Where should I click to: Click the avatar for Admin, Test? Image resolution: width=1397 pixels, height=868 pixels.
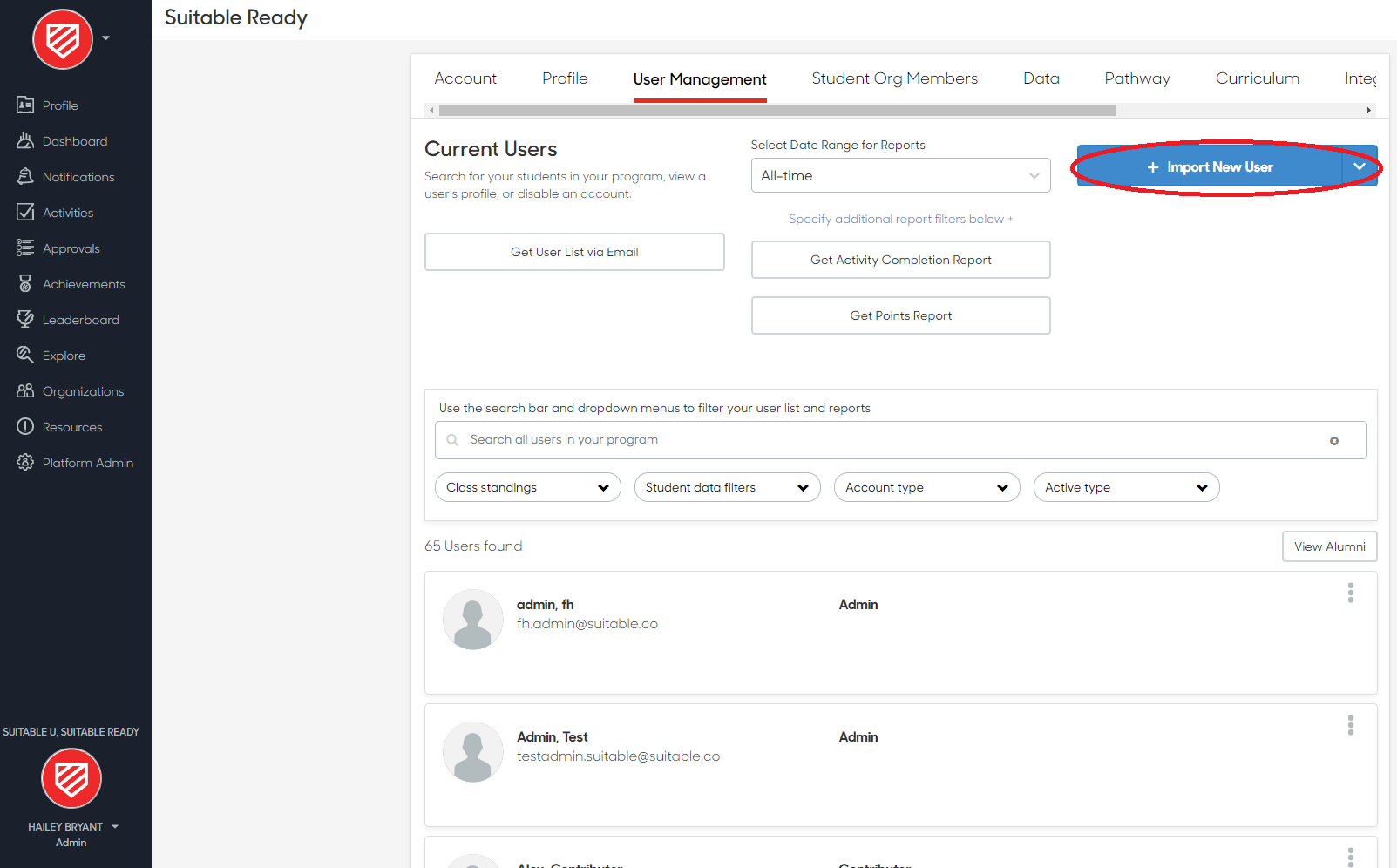473,752
